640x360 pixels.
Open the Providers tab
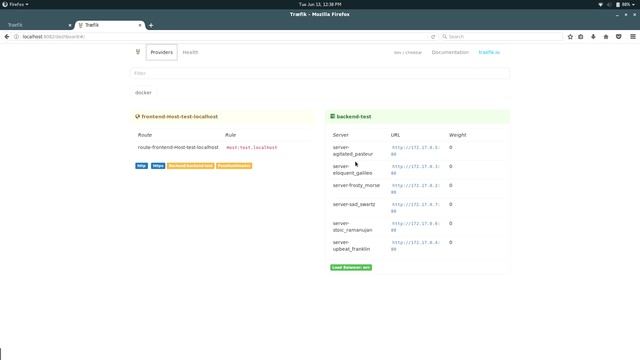pos(162,52)
